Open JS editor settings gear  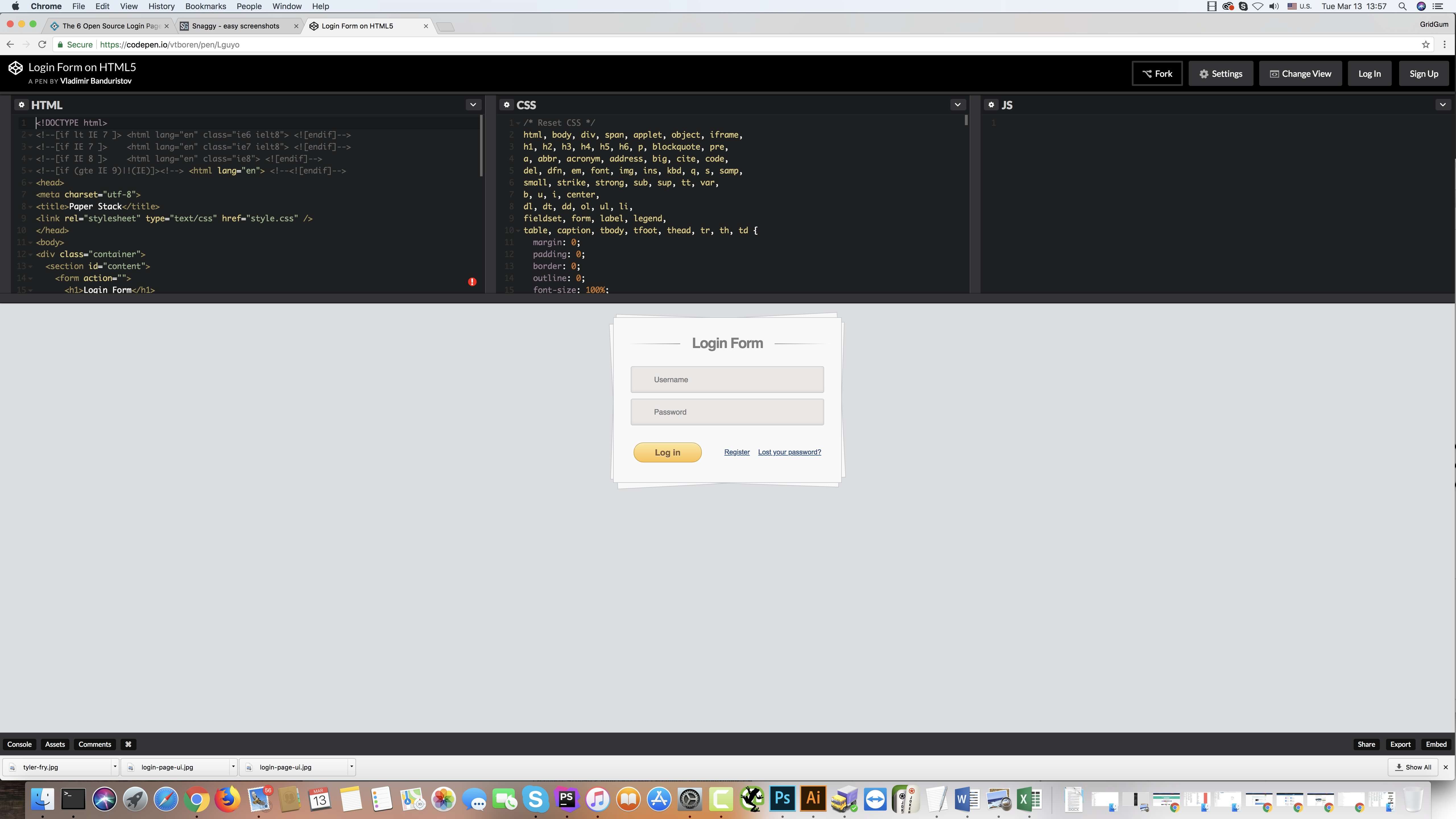[991, 105]
